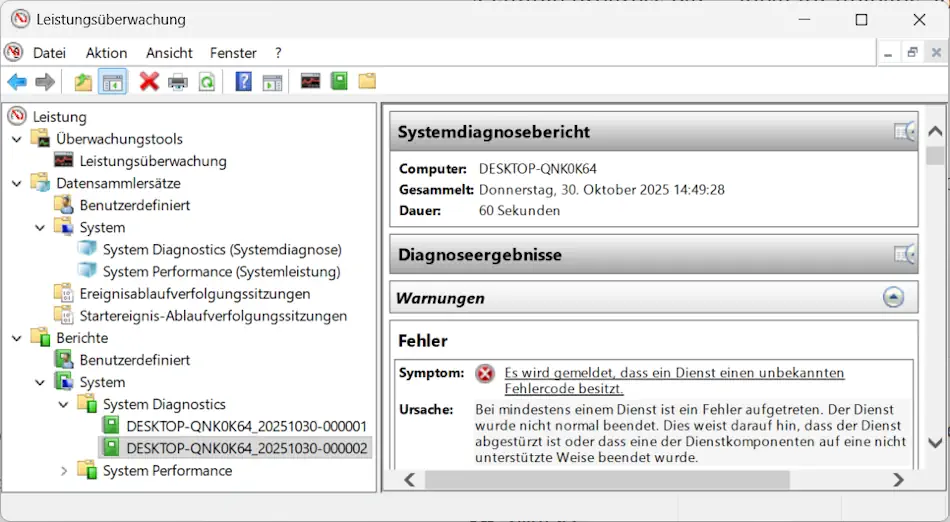This screenshot has width=950, height=522.
Task: Select Benutzerdefiniert under Datensammlersätze
Action: (135, 205)
